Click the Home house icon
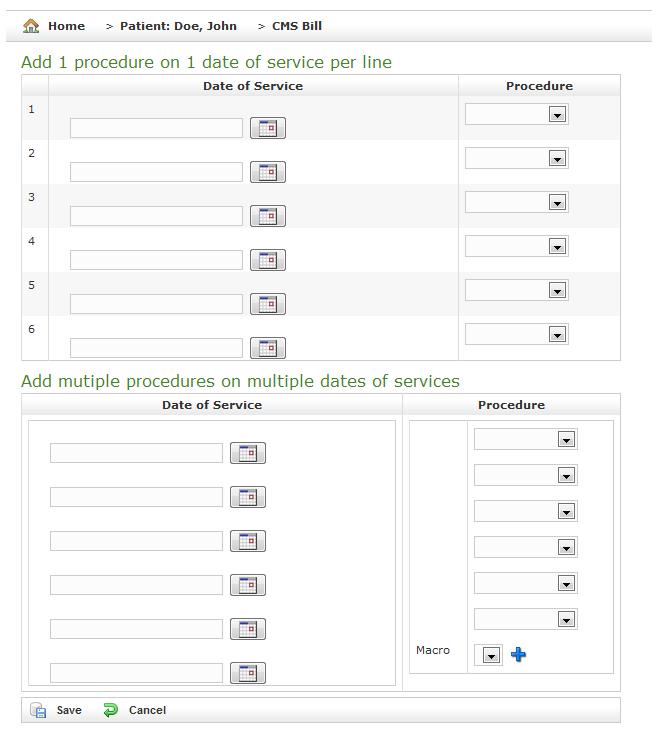The width and height of the screenshot is (665, 738). 31,26
